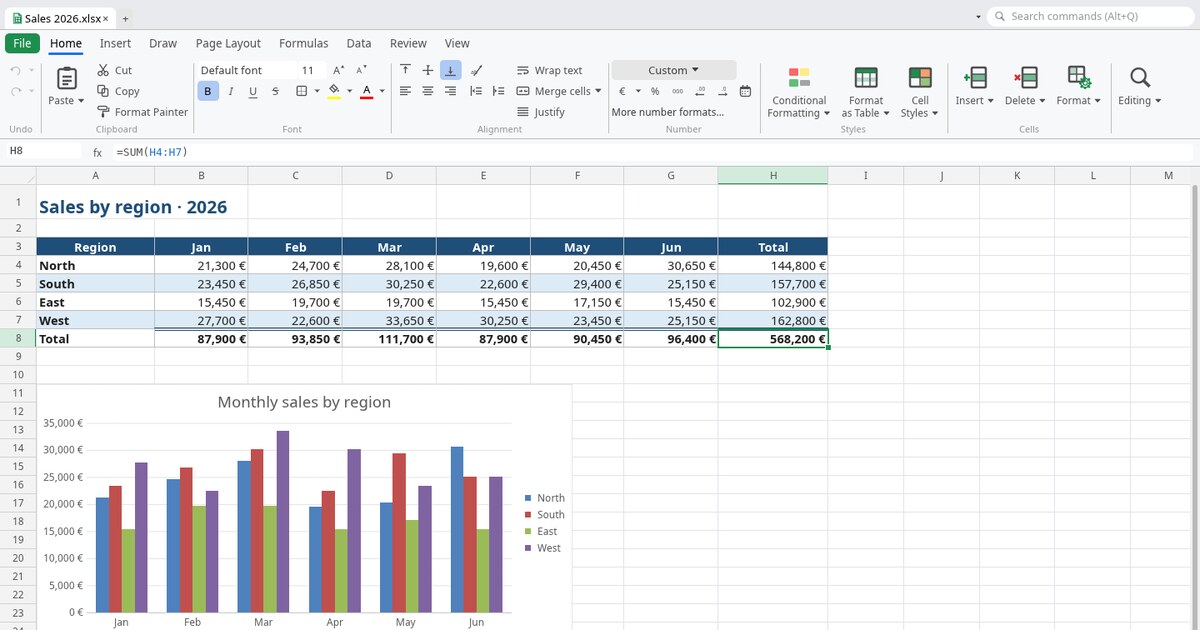Toggle italic formatting
The image size is (1200, 630).
click(x=231, y=91)
